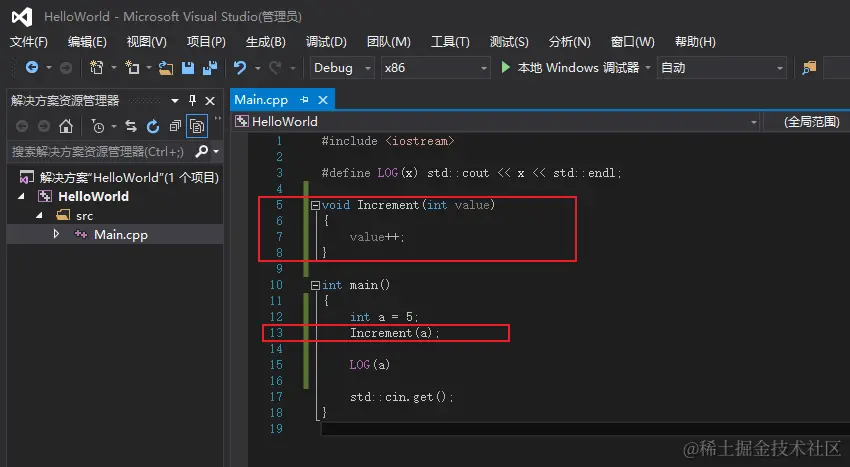Pin the Main.cpp tab
Screen dimensions: 850x467
click(x=304, y=100)
